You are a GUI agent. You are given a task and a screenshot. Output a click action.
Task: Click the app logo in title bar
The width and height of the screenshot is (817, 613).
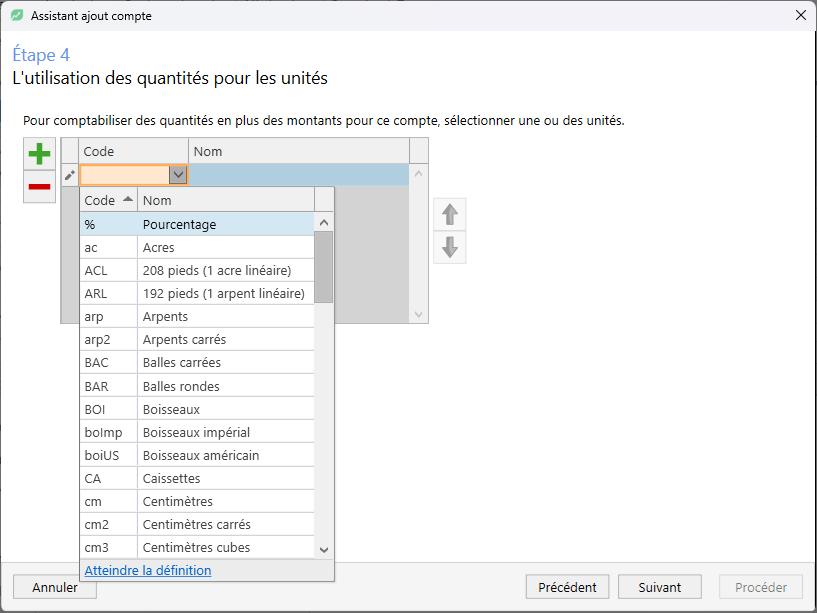click(x=17, y=16)
